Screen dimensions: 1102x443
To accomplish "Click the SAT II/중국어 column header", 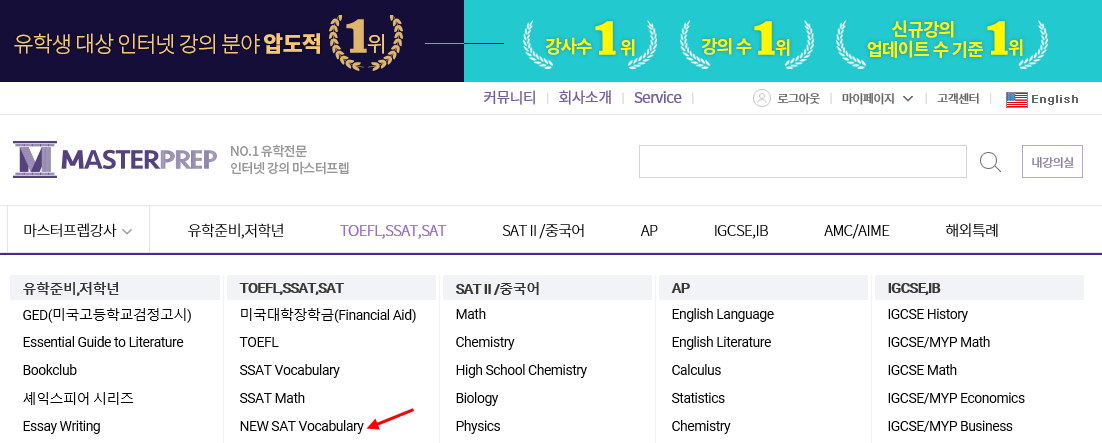I will [x=547, y=288].
